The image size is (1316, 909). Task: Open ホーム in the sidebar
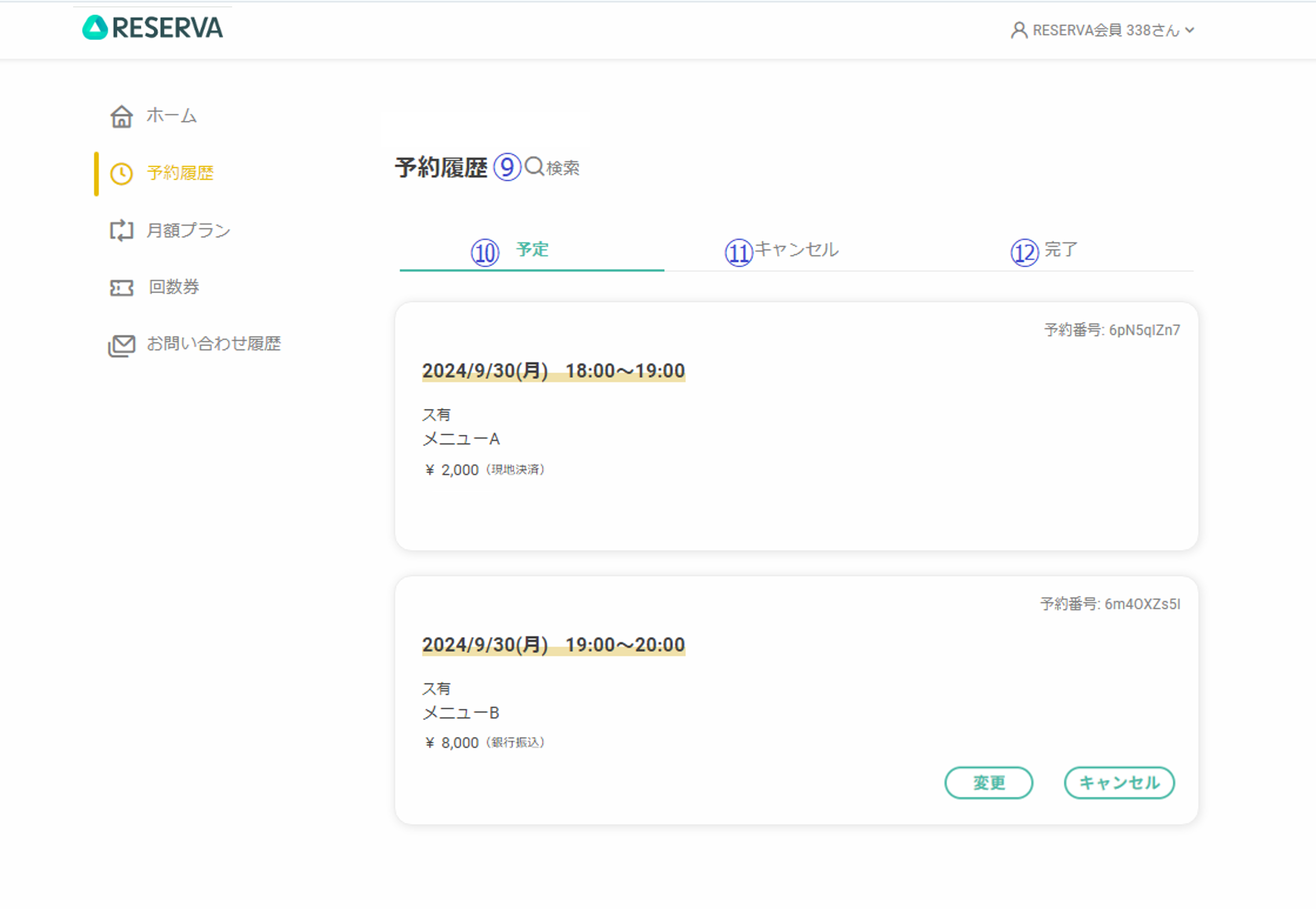point(171,115)
